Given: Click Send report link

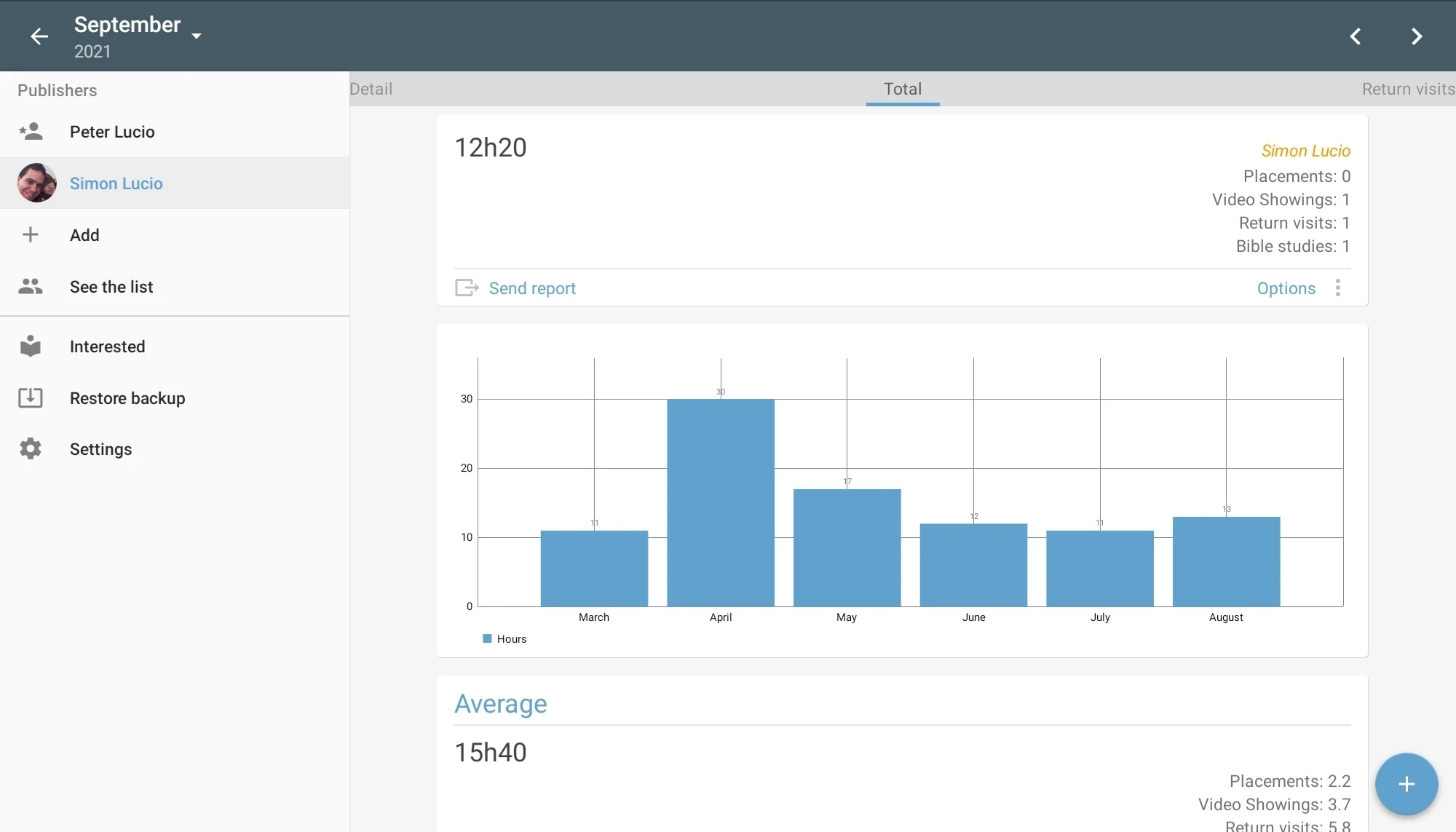Looking at the screenshot, I should (532, 288).
